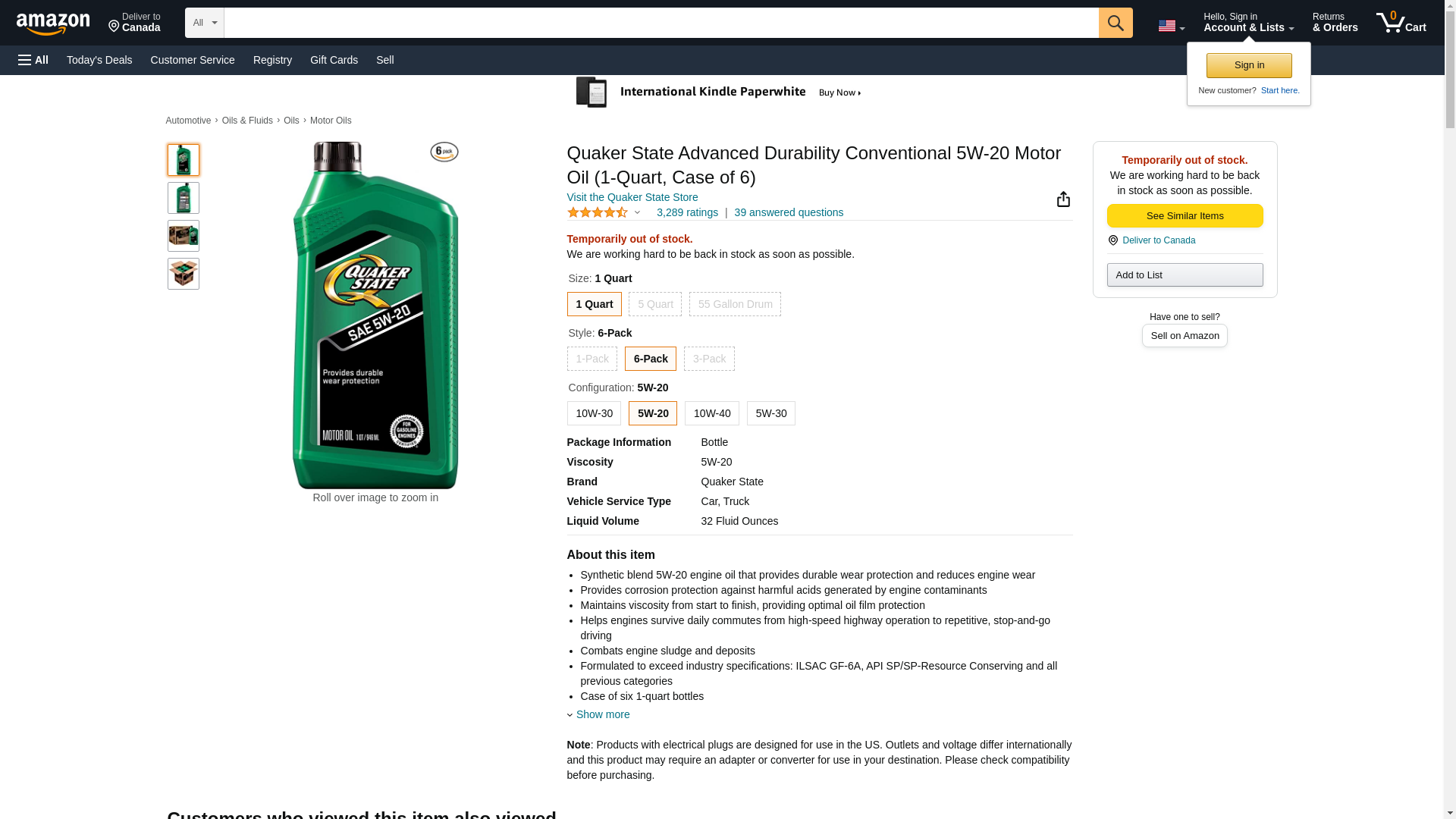Click the See Similar Items button
This screenshot has height=819, width=1456.
(1185, 216)
